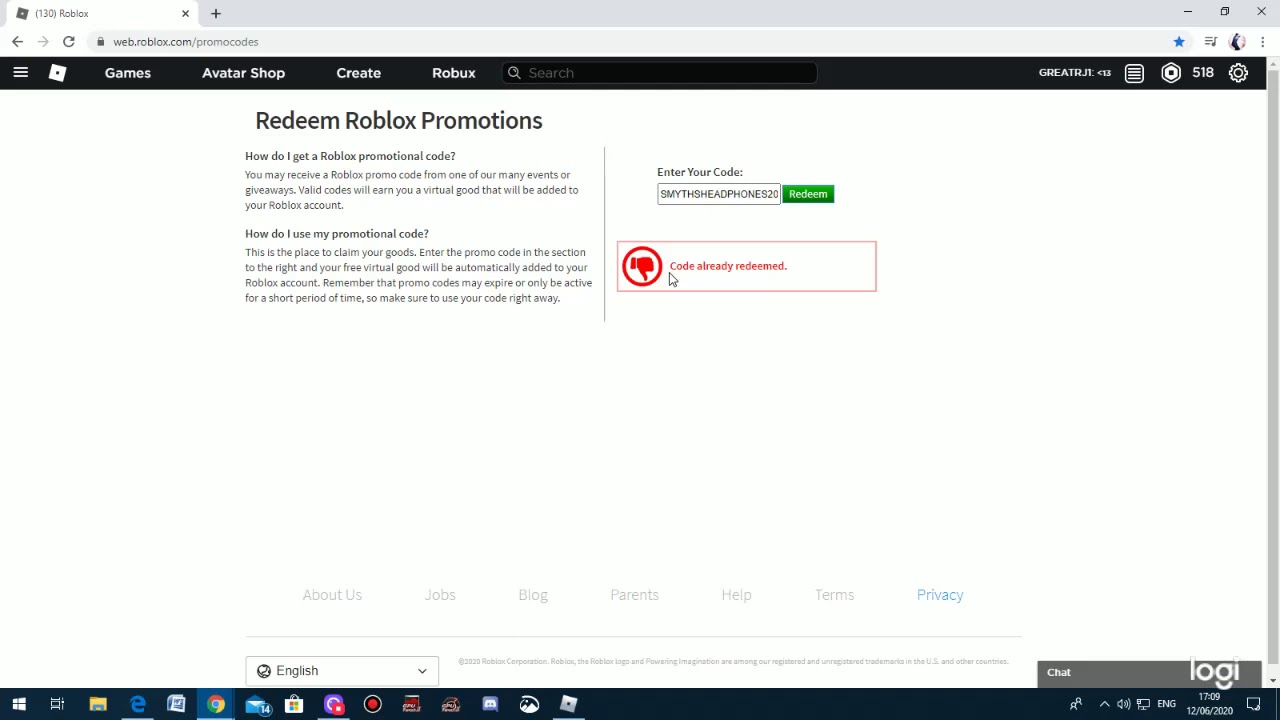Click the Chrome profile avatar
This screenshot has height=720, width=1280.
(x=1237, y=41)
